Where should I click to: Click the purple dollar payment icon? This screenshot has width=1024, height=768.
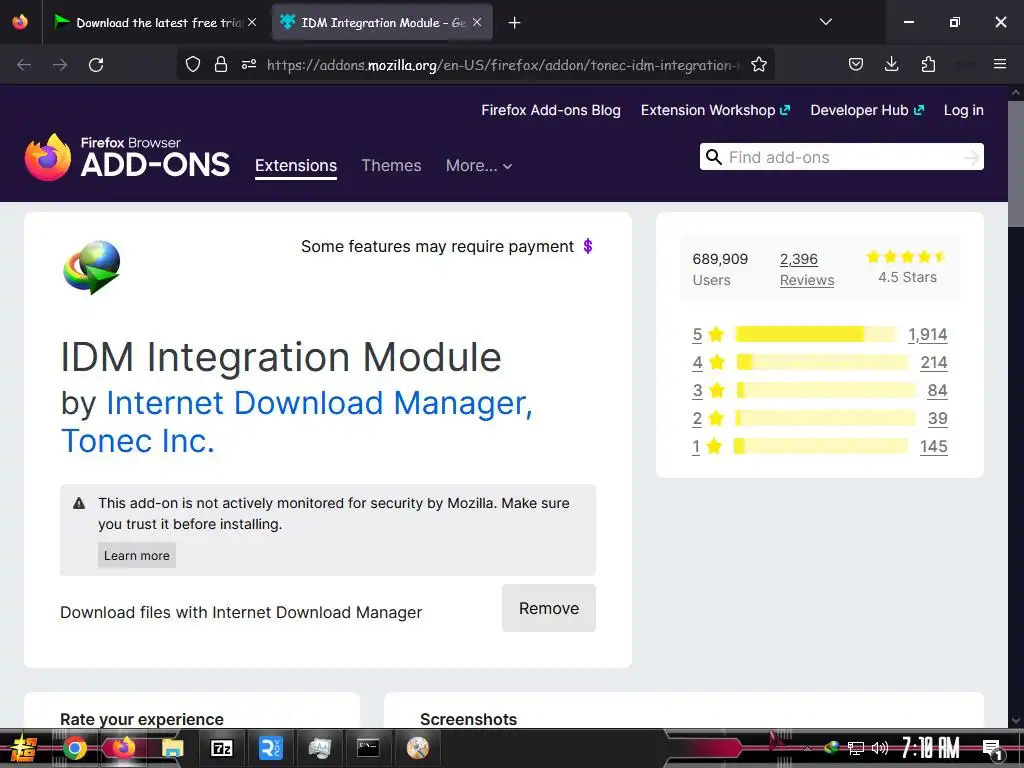tap(588, 246)
